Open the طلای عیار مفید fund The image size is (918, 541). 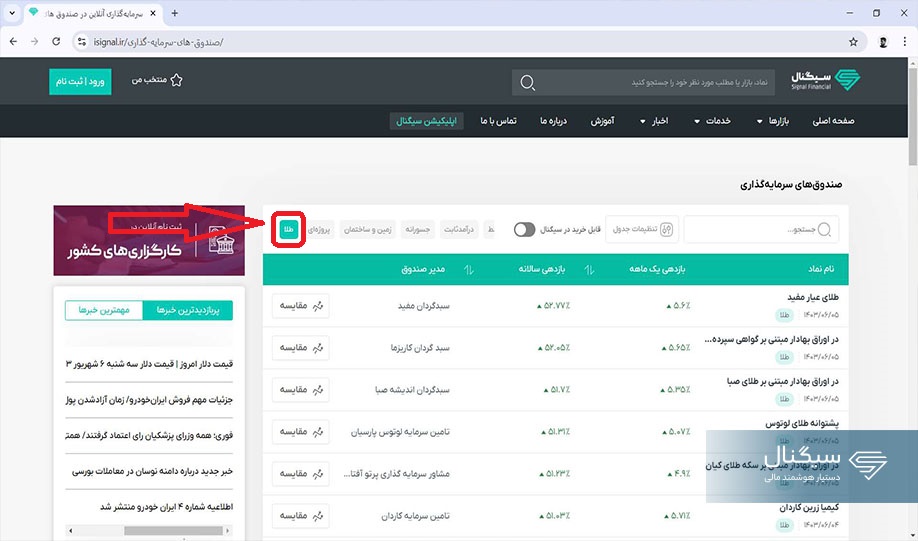point(813,297)
